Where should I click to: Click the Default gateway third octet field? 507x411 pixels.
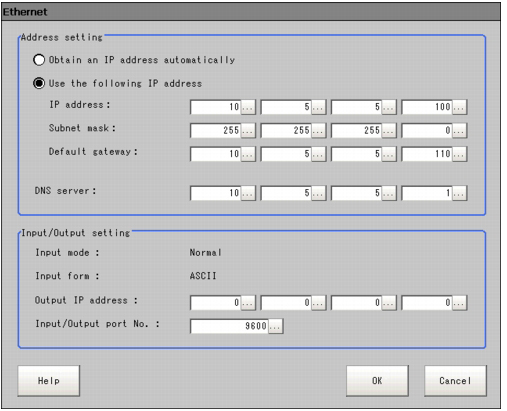tap(356, 154)
